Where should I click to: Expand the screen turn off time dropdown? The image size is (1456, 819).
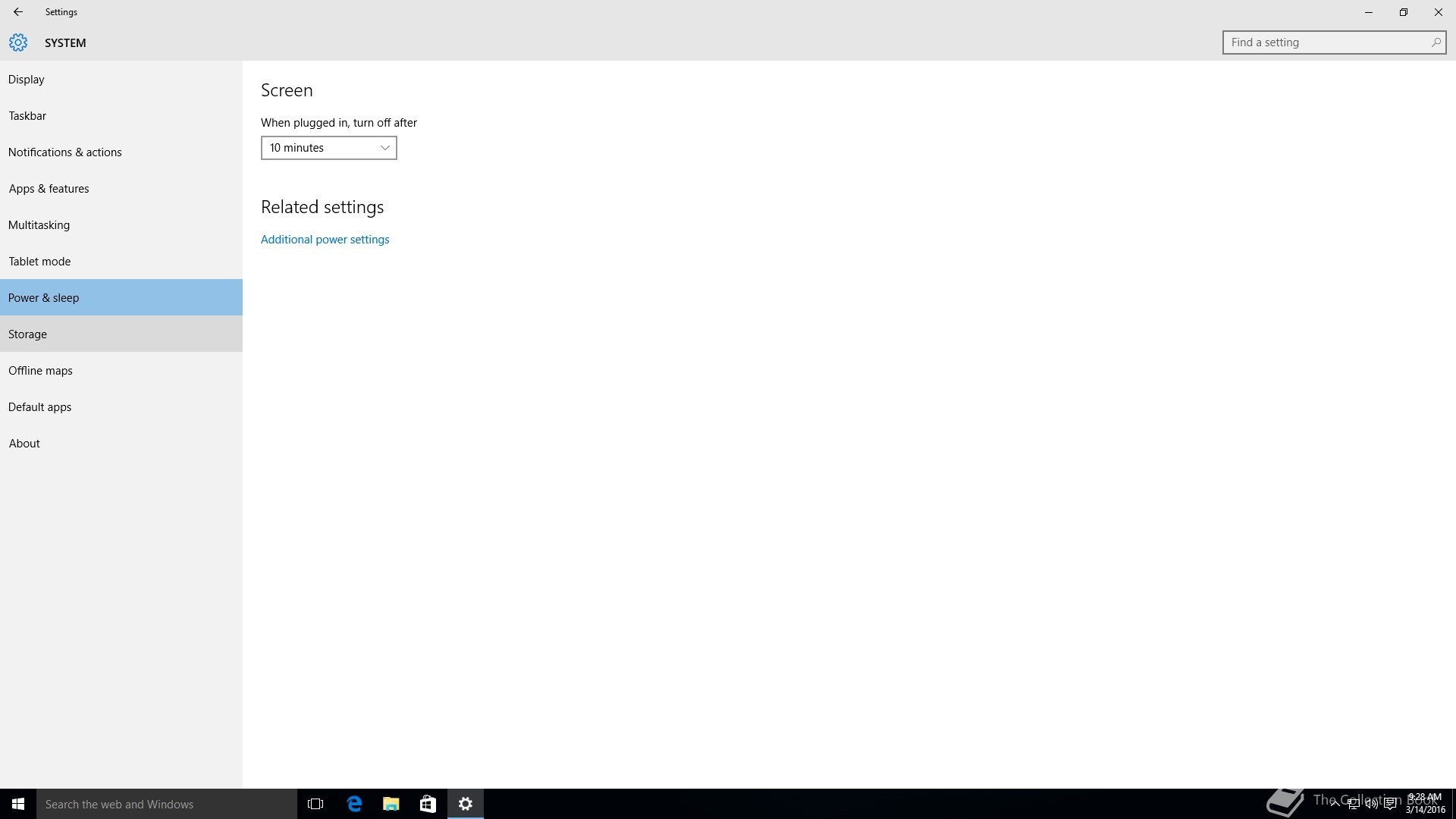[328, 148]
